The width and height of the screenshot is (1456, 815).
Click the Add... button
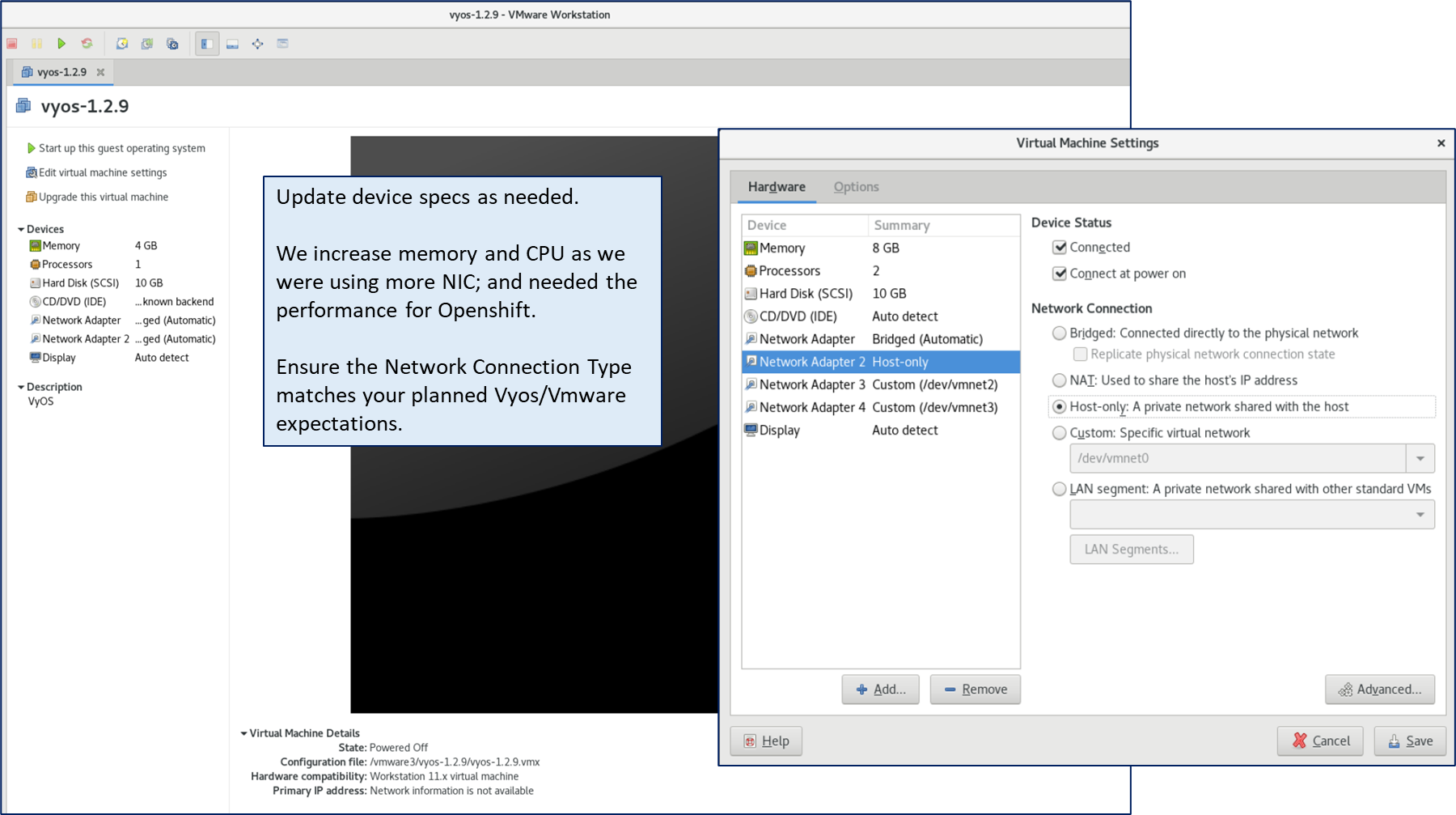(x=880, y=690)
